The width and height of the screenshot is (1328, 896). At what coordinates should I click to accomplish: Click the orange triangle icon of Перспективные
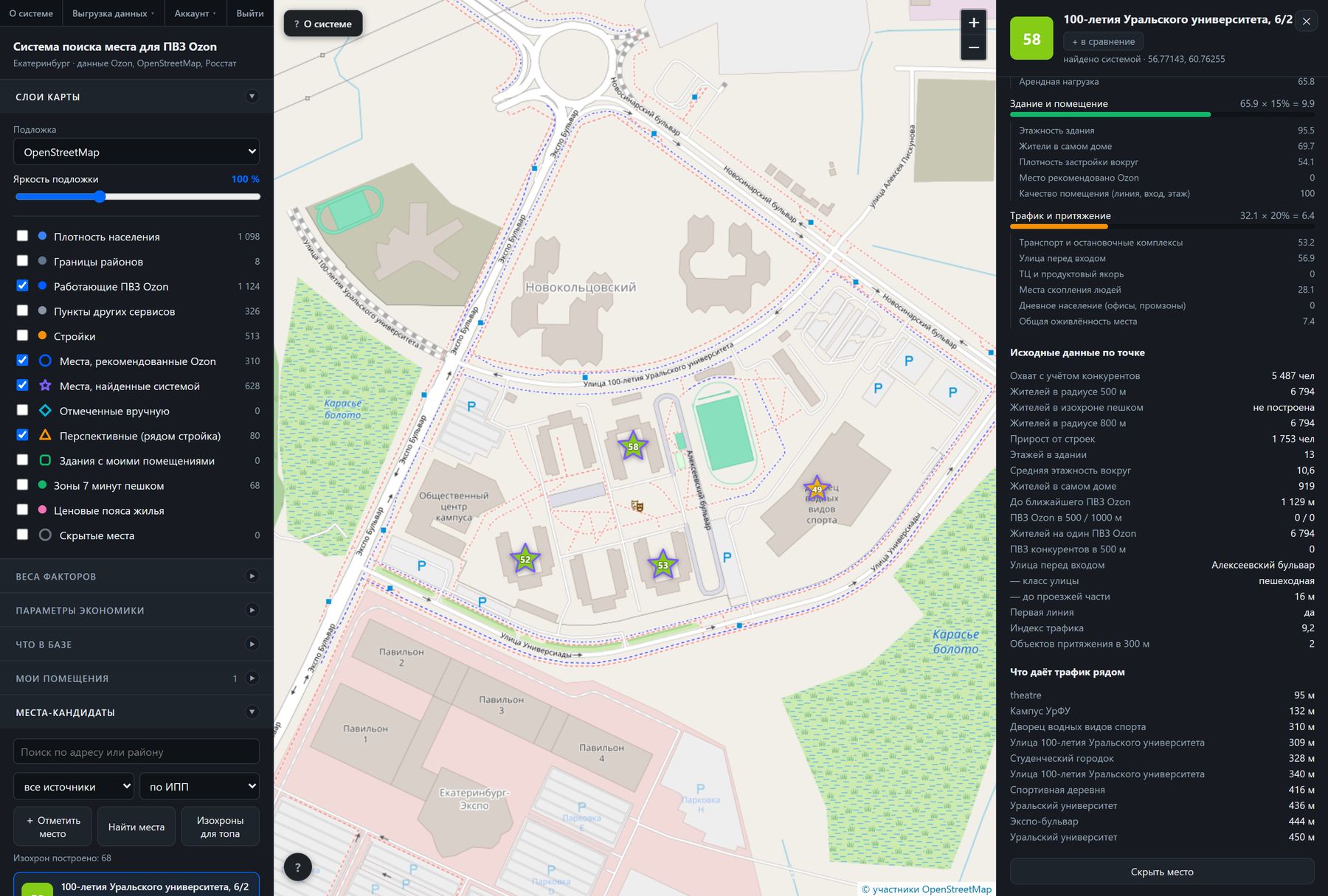(x=45, y=435)
